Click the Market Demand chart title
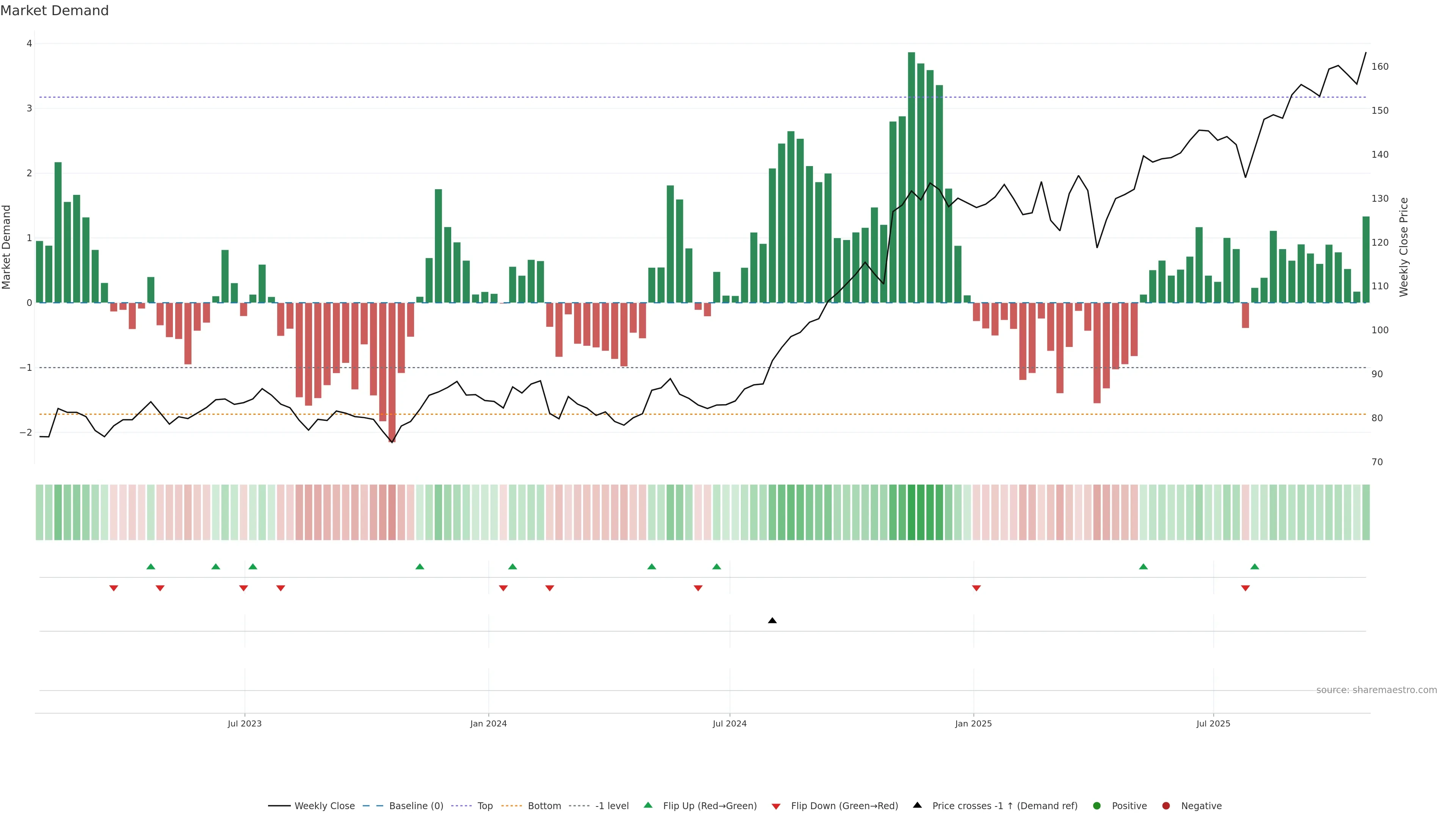This screenshot has width=1456, height=819. pos(54,11)
